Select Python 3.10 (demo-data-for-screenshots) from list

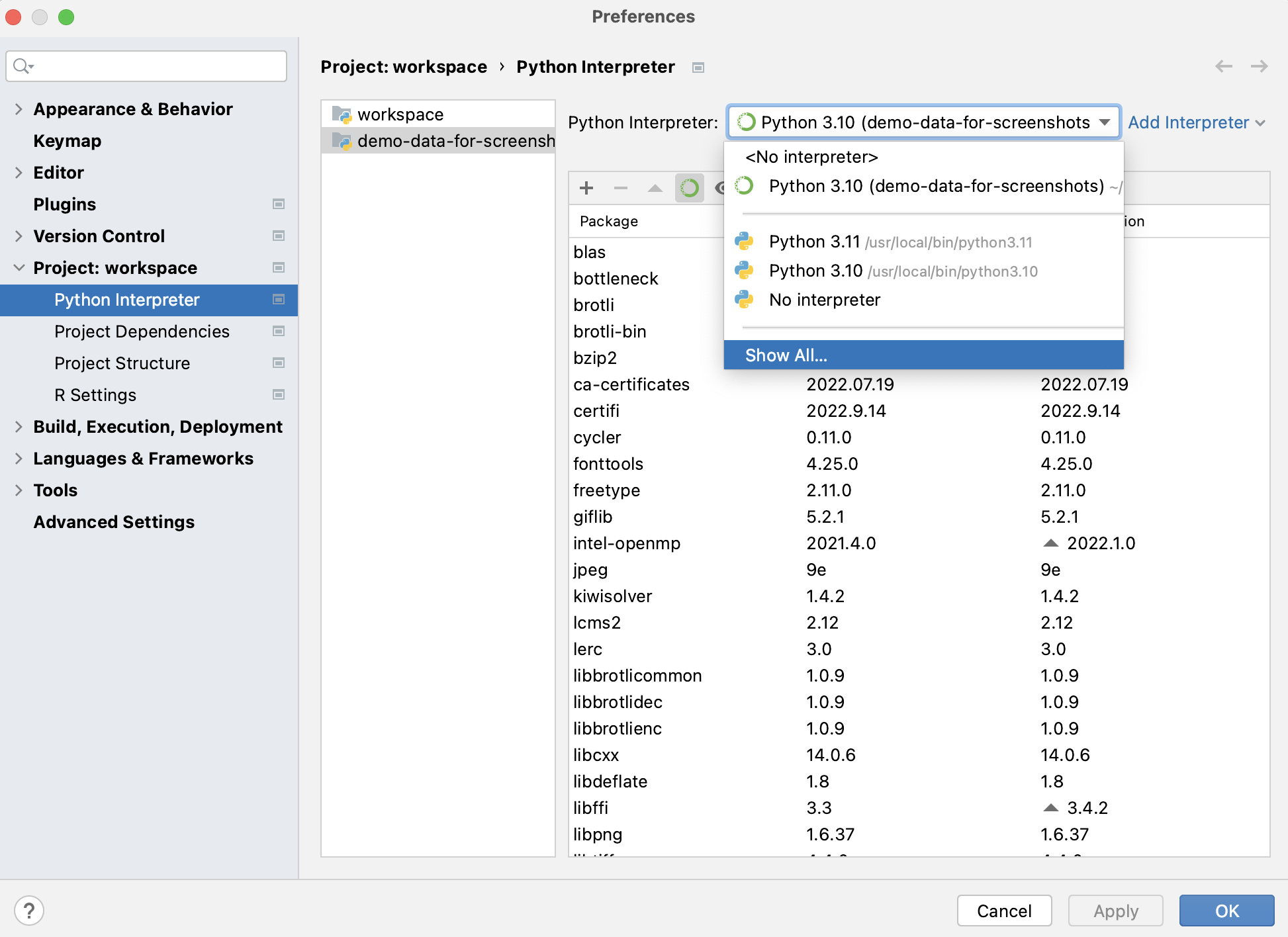pyautogui.click(x=924, y=186)
